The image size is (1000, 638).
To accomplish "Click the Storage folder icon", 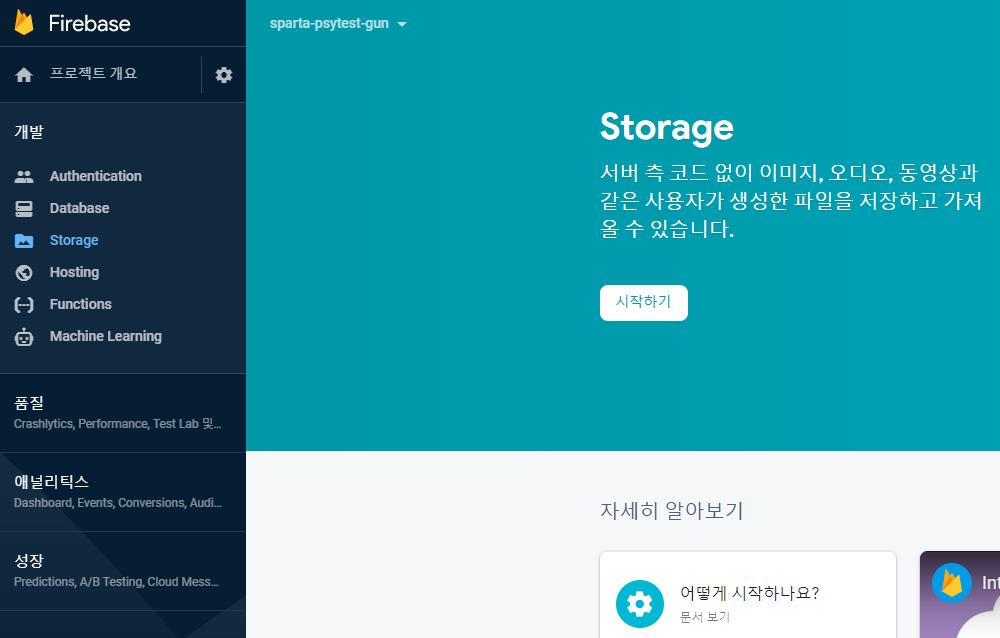I will pyautogui.click(x=24, y=241).
